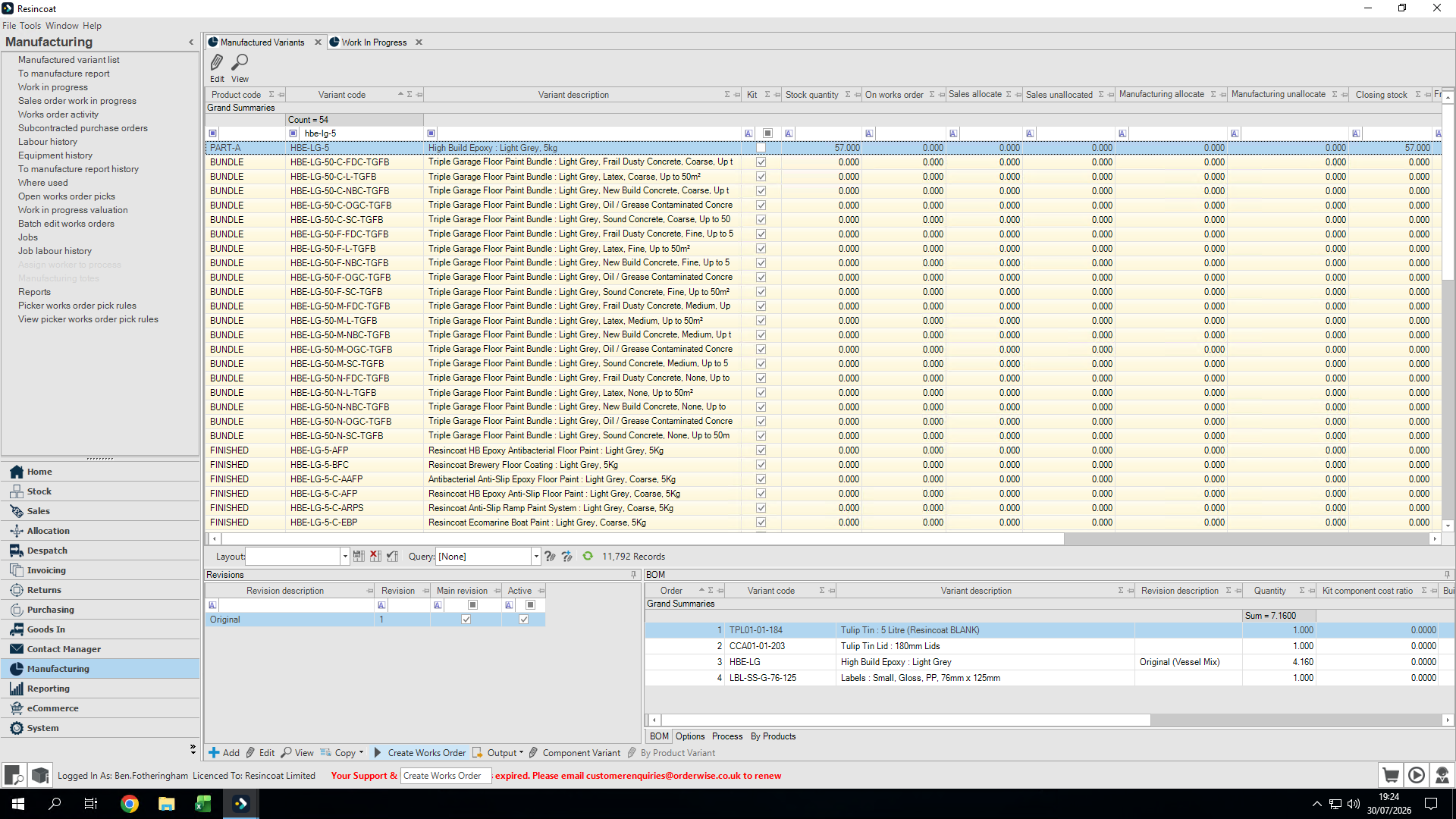
Task: Open the Window menu
Action: click(x=62, y=26)
